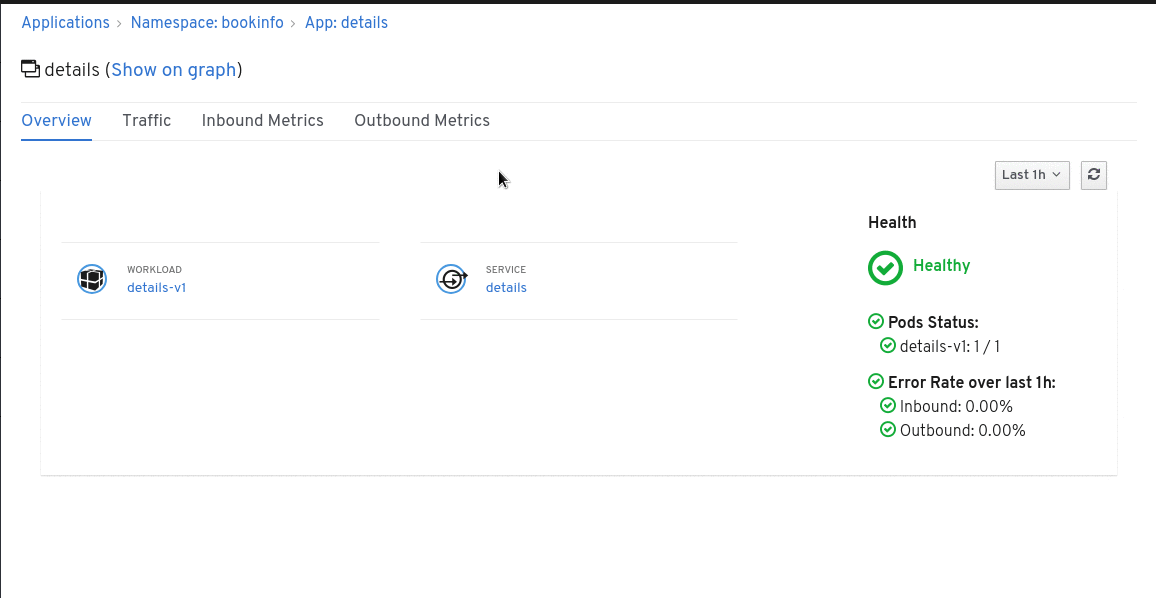Open the Namespace: bookinfo breadcrumb link
The image size is (1156, 598).
tap(207, 22)
